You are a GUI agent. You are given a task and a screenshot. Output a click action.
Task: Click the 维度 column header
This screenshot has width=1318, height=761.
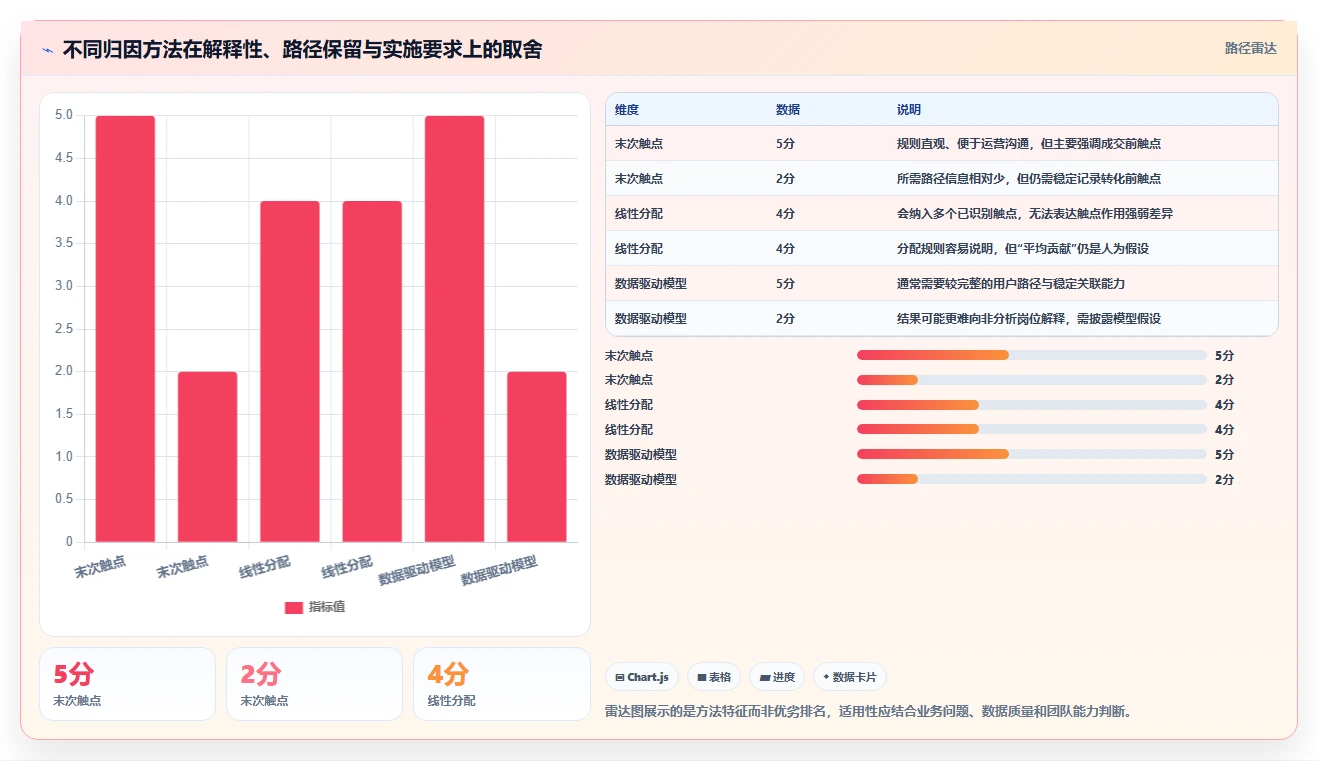pyautogui.click(x=627, y=109)
